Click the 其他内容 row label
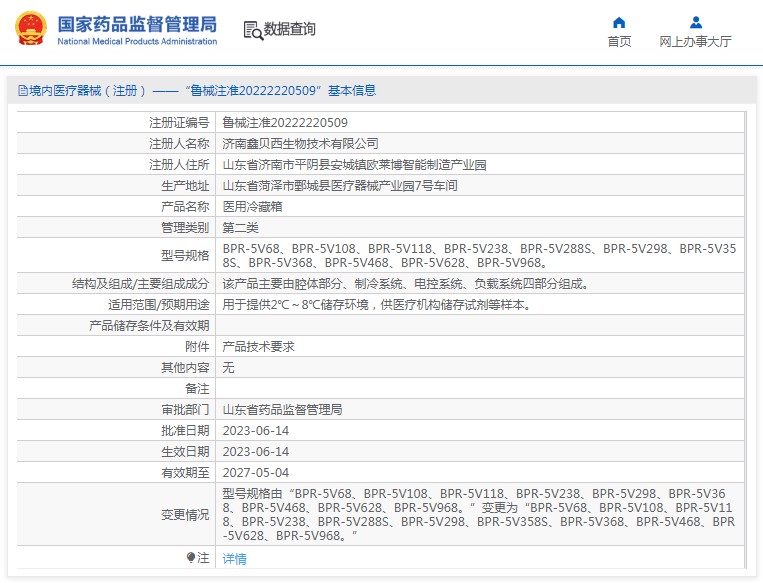 pyautogui.click(x=185, y=367)
